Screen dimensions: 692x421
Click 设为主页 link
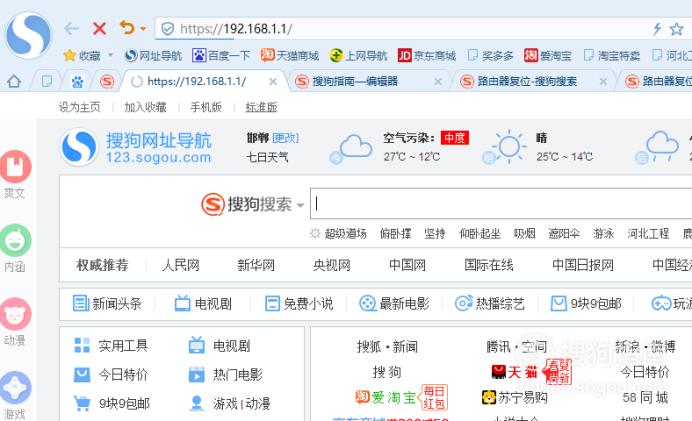(x=79, y=107)
